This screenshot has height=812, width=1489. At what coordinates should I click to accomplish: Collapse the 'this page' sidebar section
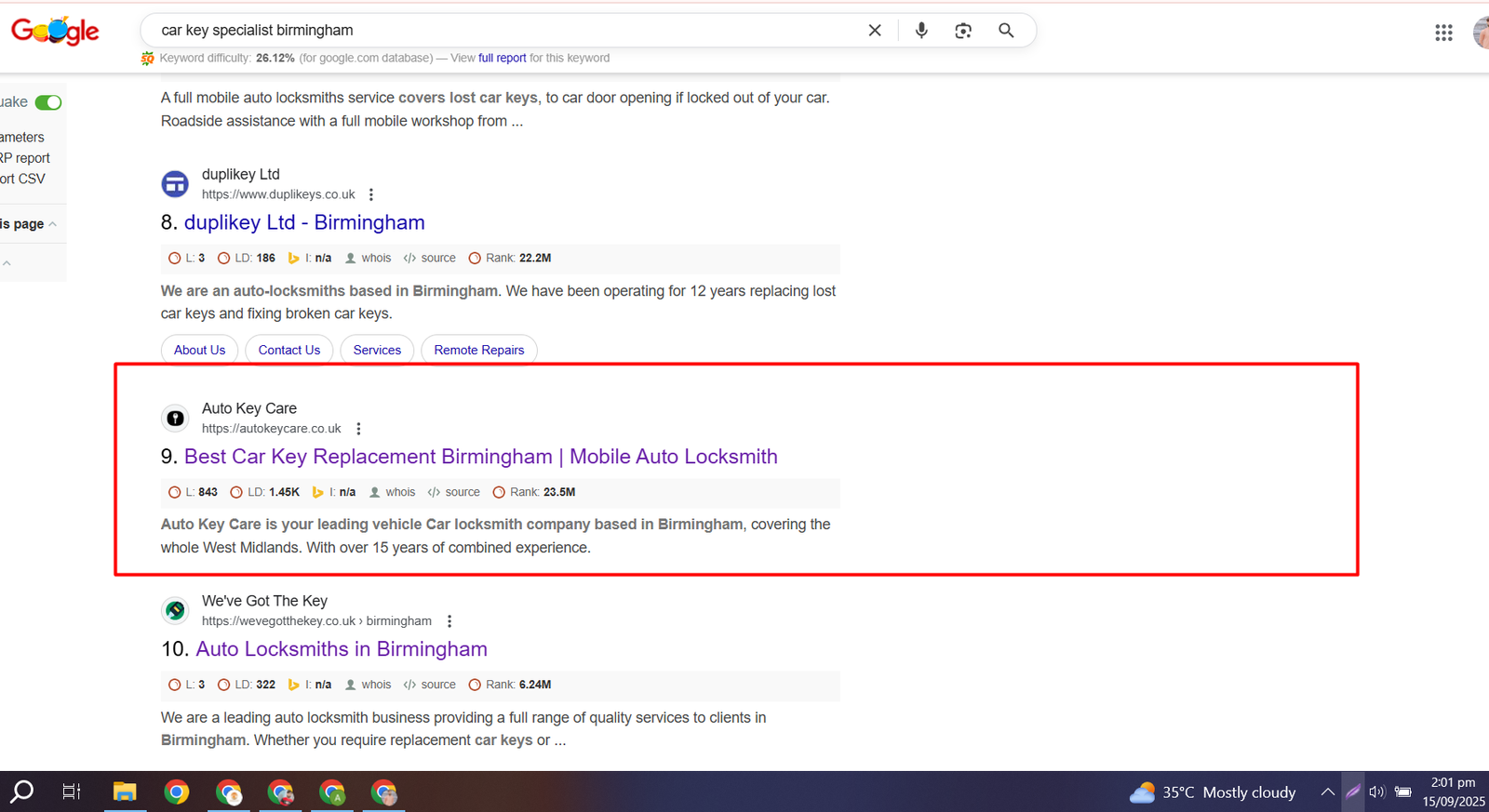pos(52,224)
